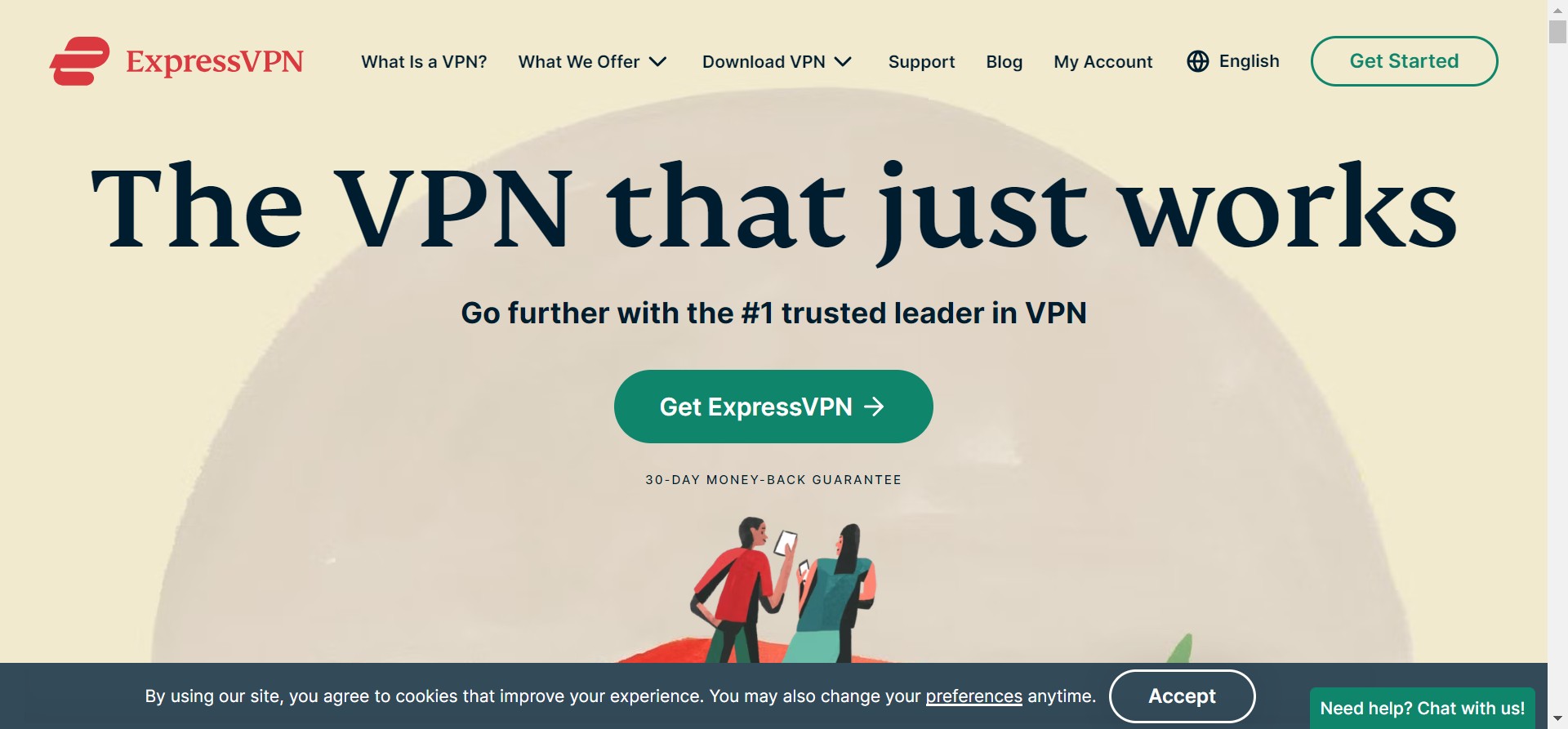Open My Account

point(1103,62)
